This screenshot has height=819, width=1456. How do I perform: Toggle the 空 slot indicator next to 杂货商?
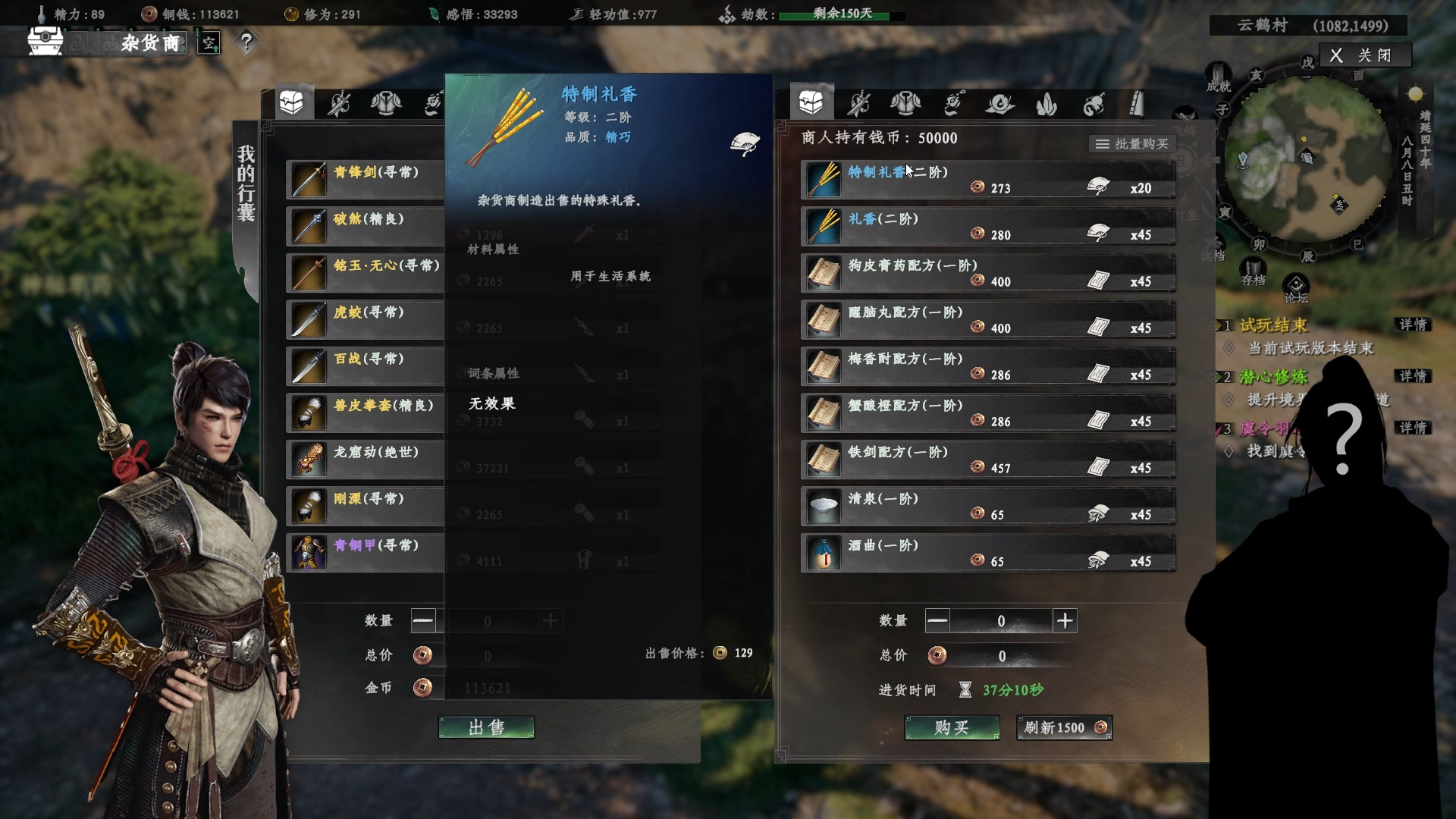(x=209, y=42)
